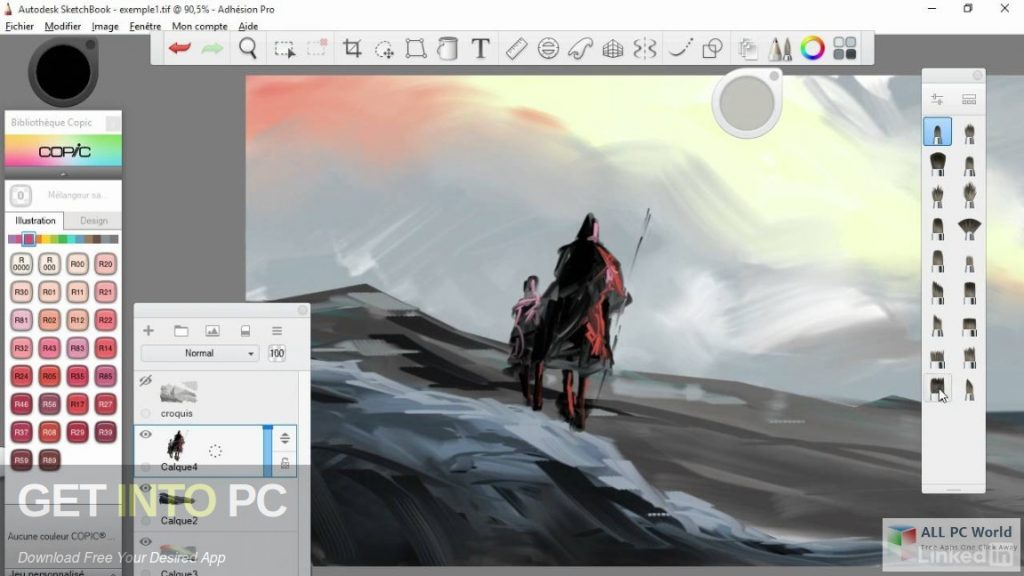
Task: Open the color wheel picker
Action: pyautogui.click(x=812, y=47)
